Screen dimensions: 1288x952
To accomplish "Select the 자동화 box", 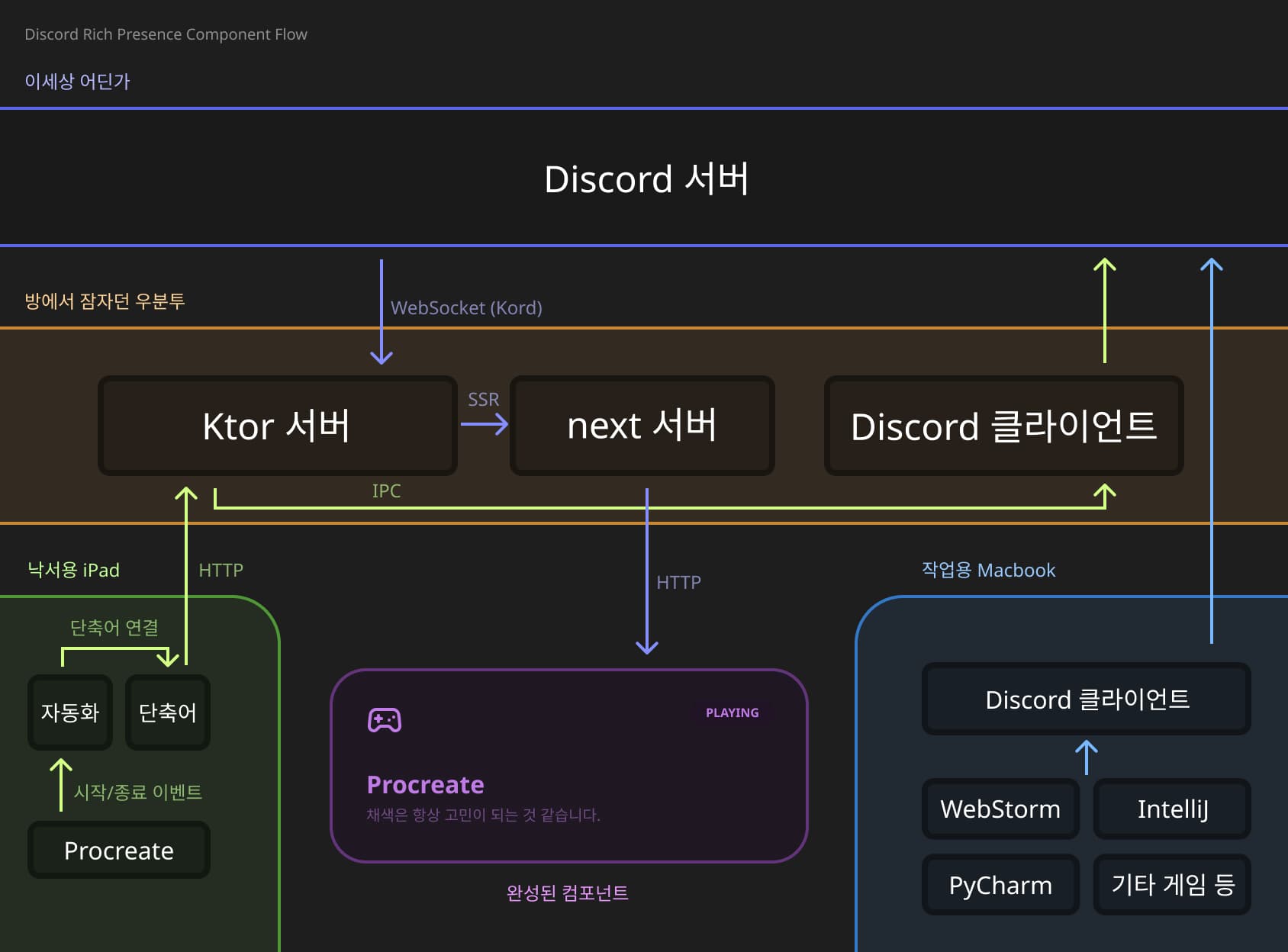I will [70, 712].
